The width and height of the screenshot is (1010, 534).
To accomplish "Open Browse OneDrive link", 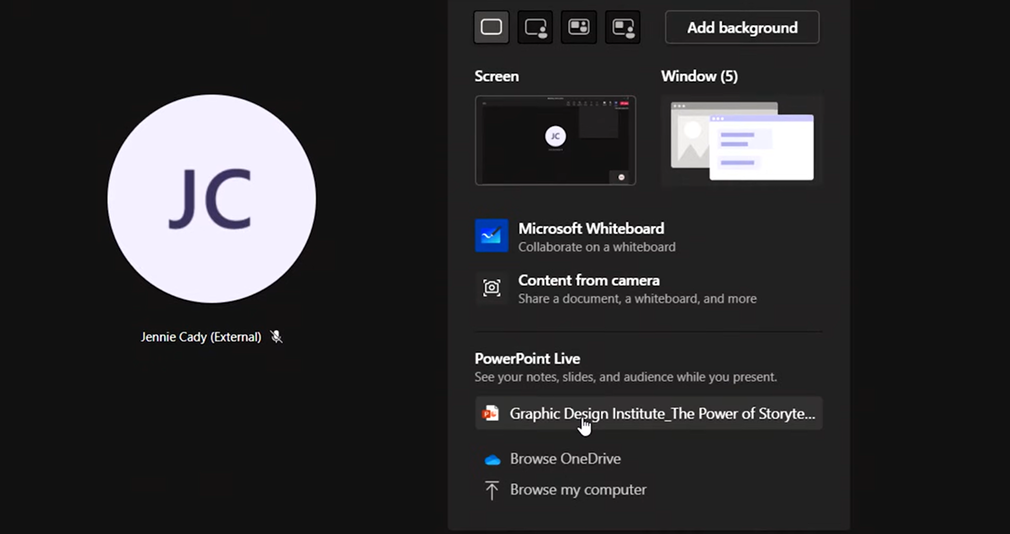I will (566, 459).
